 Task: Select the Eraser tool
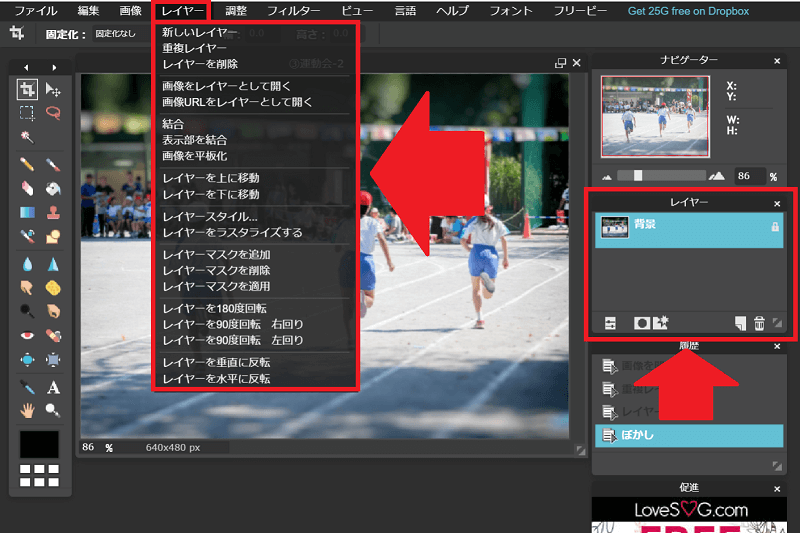click(27, 188)
